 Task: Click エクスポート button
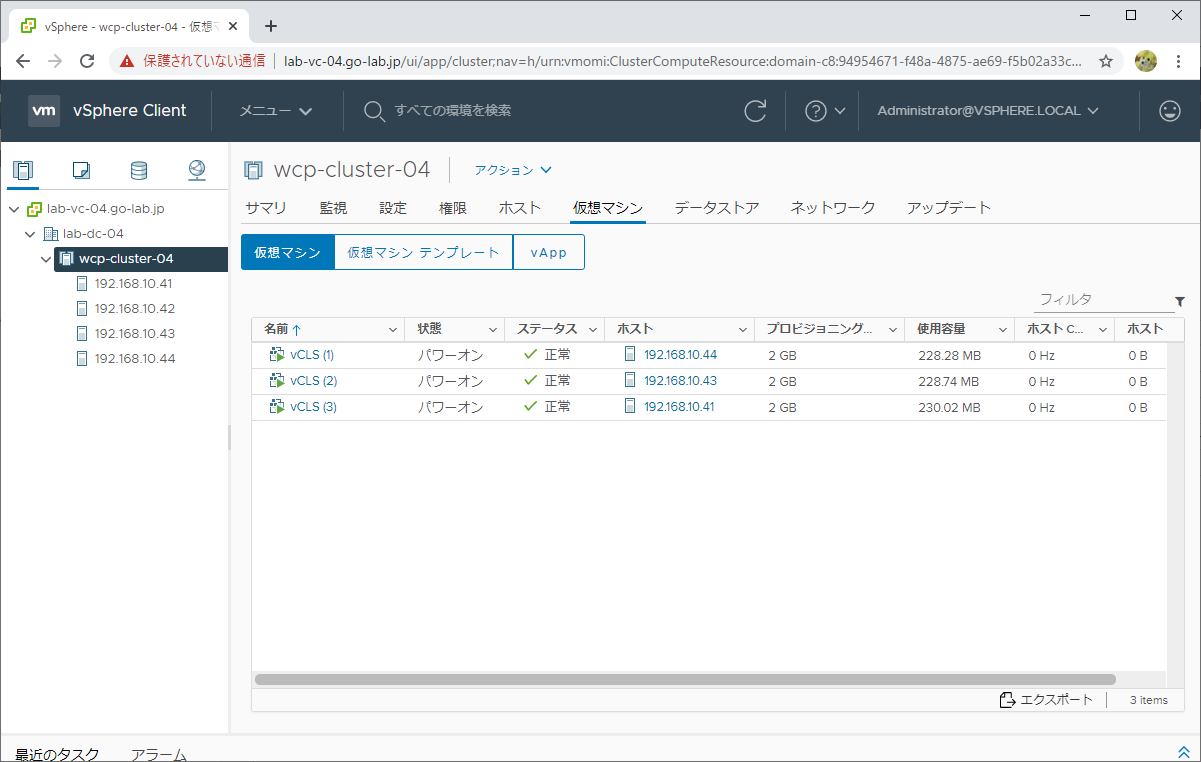coord(1047,700)
